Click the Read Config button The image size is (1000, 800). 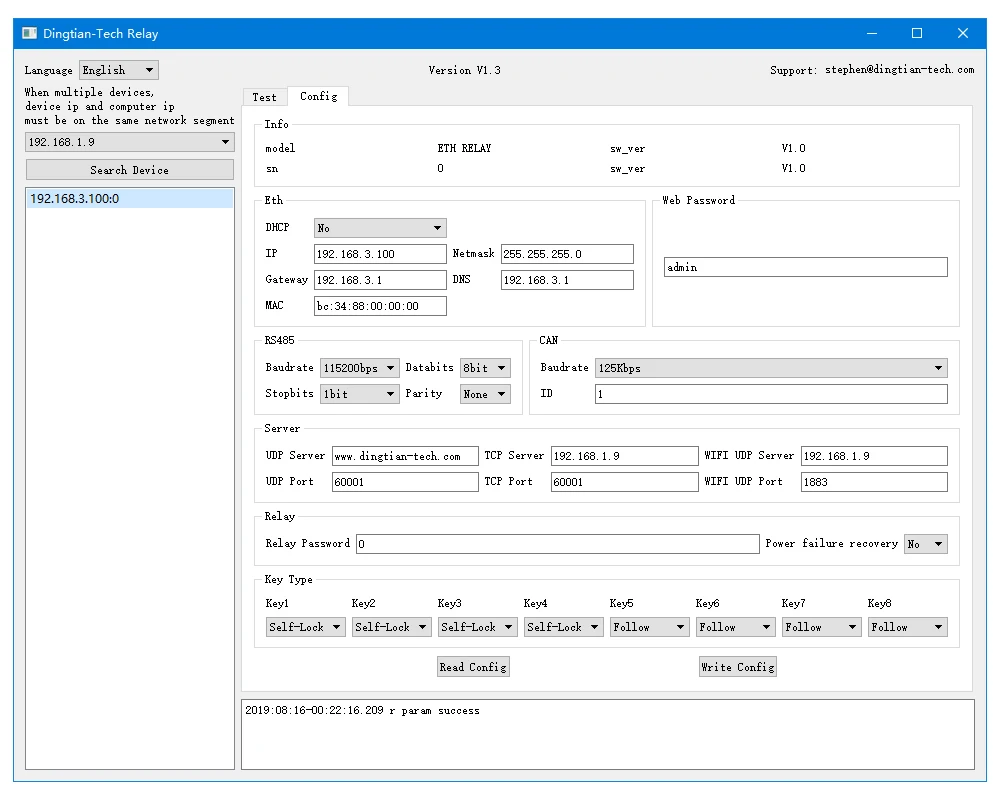click(x=473, y=667)
